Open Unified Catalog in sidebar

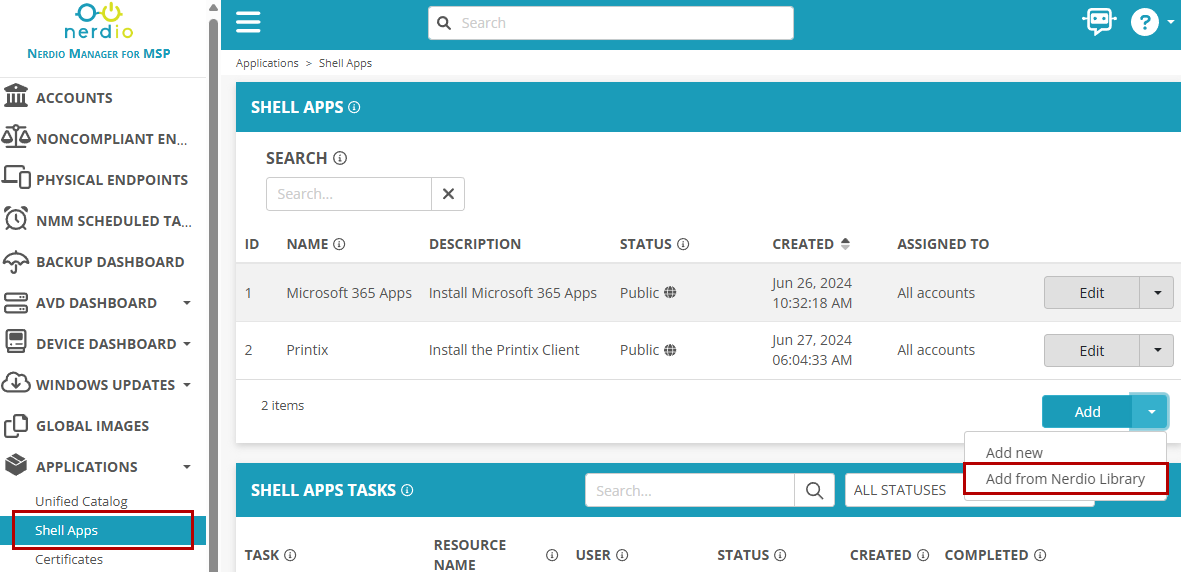coord(81,501)
